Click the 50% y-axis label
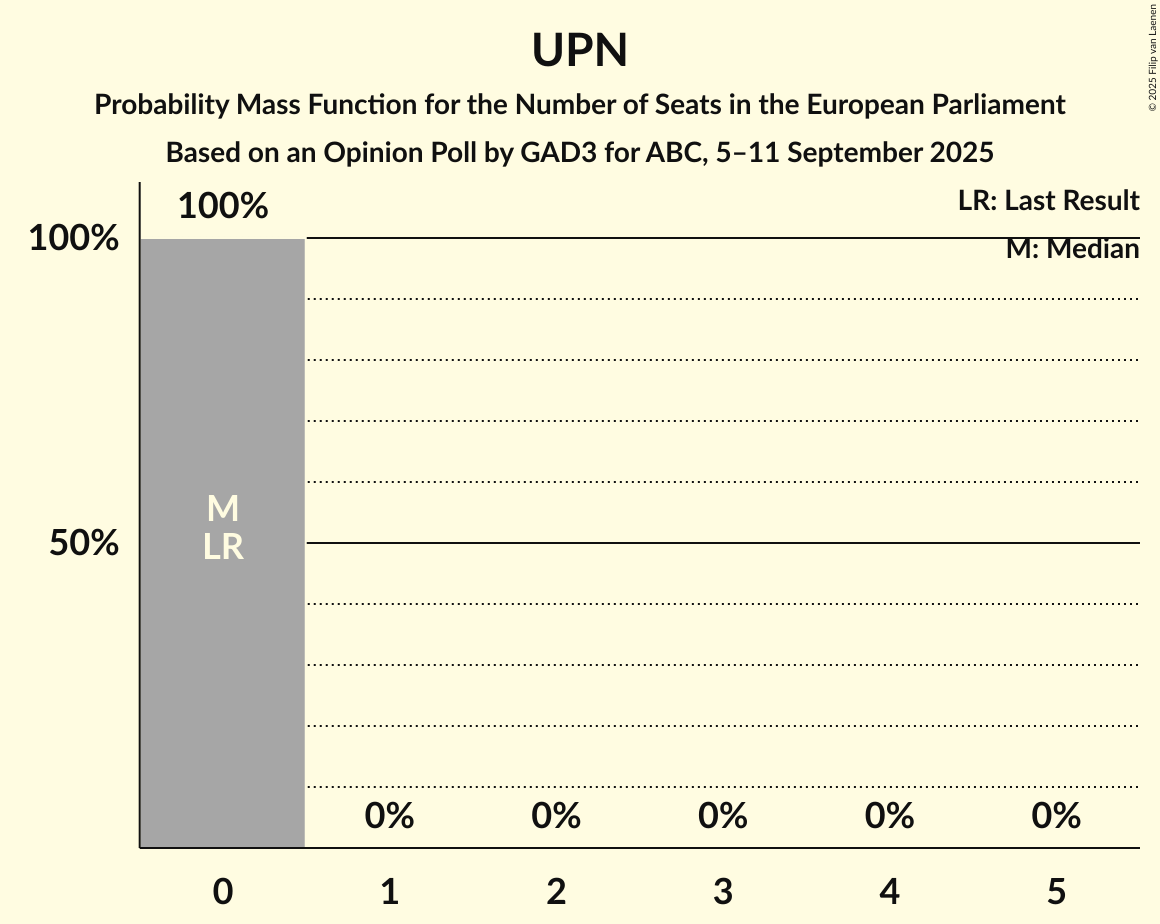 pos(85,543)
